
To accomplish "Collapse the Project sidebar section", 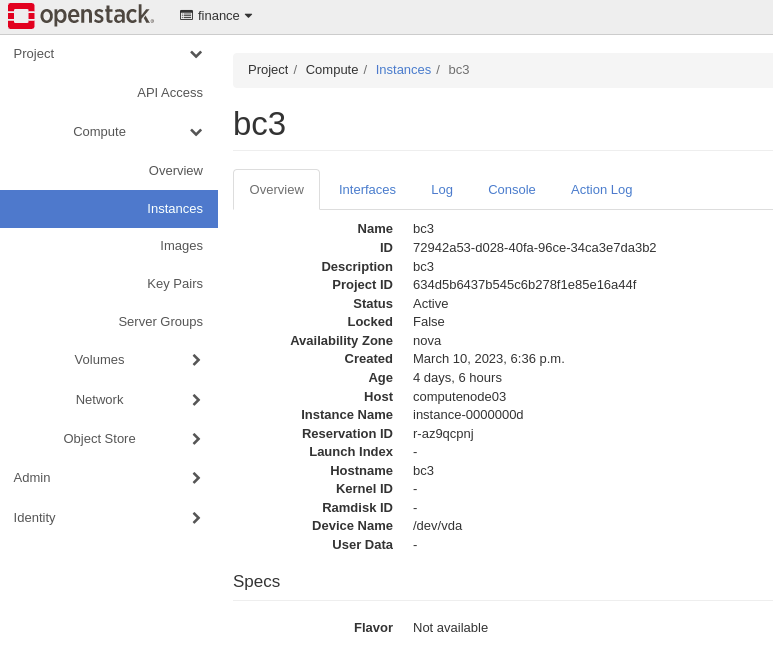I will click(196, 54).
